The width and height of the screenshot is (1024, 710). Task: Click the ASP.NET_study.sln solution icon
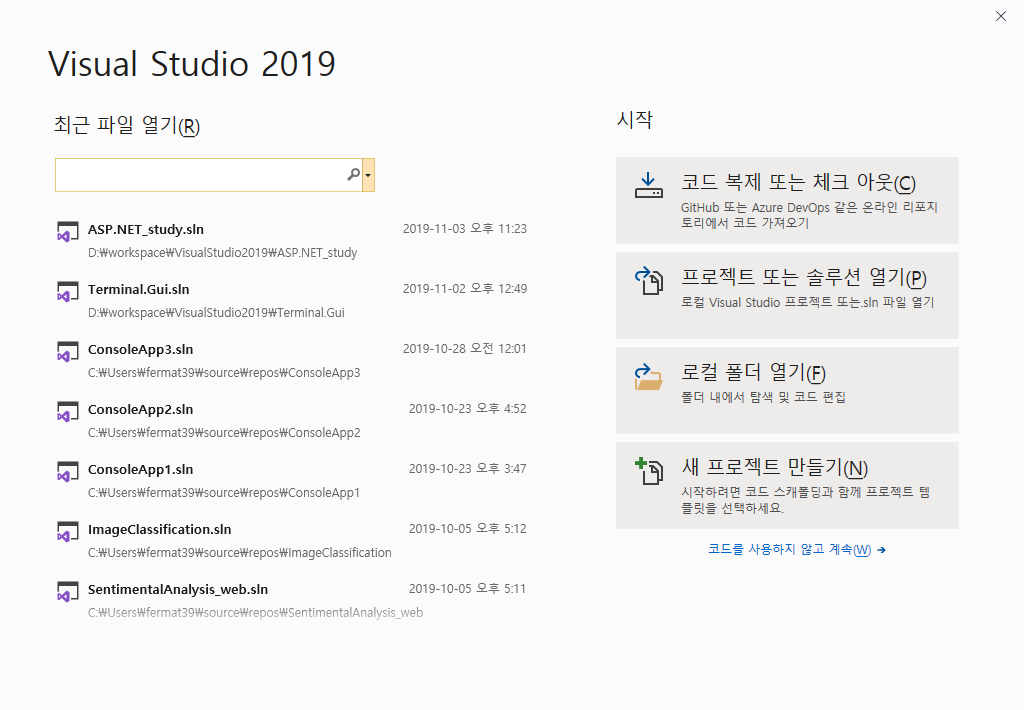tap(67, 231)
